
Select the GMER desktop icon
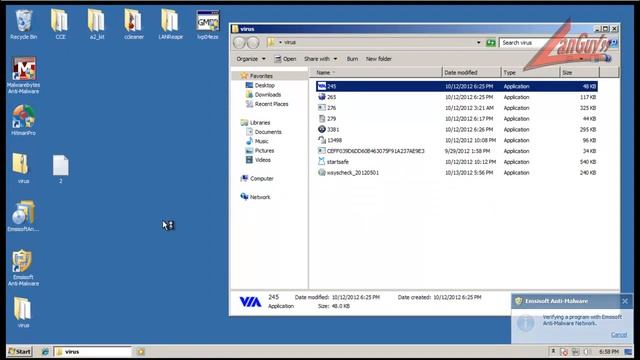click(208, 24)
